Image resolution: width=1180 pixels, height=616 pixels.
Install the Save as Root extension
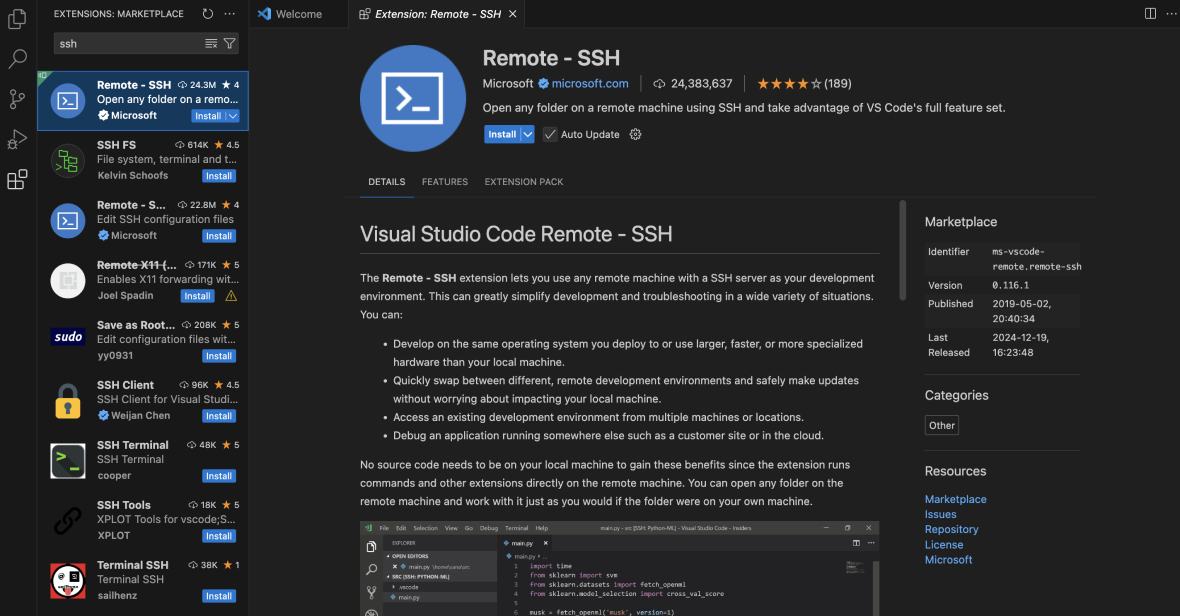219,356
